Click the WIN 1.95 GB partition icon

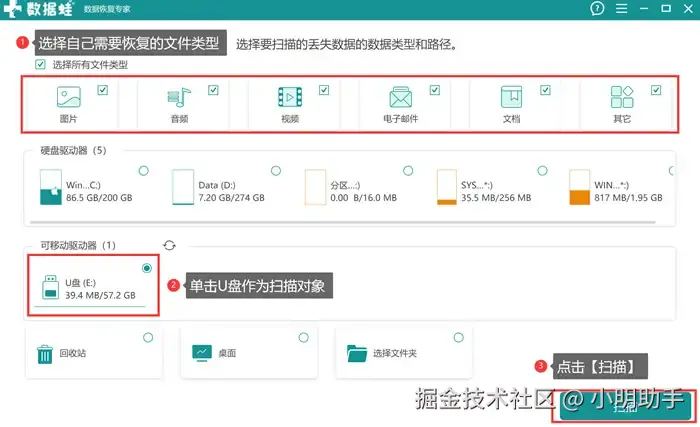pos(579,187)
